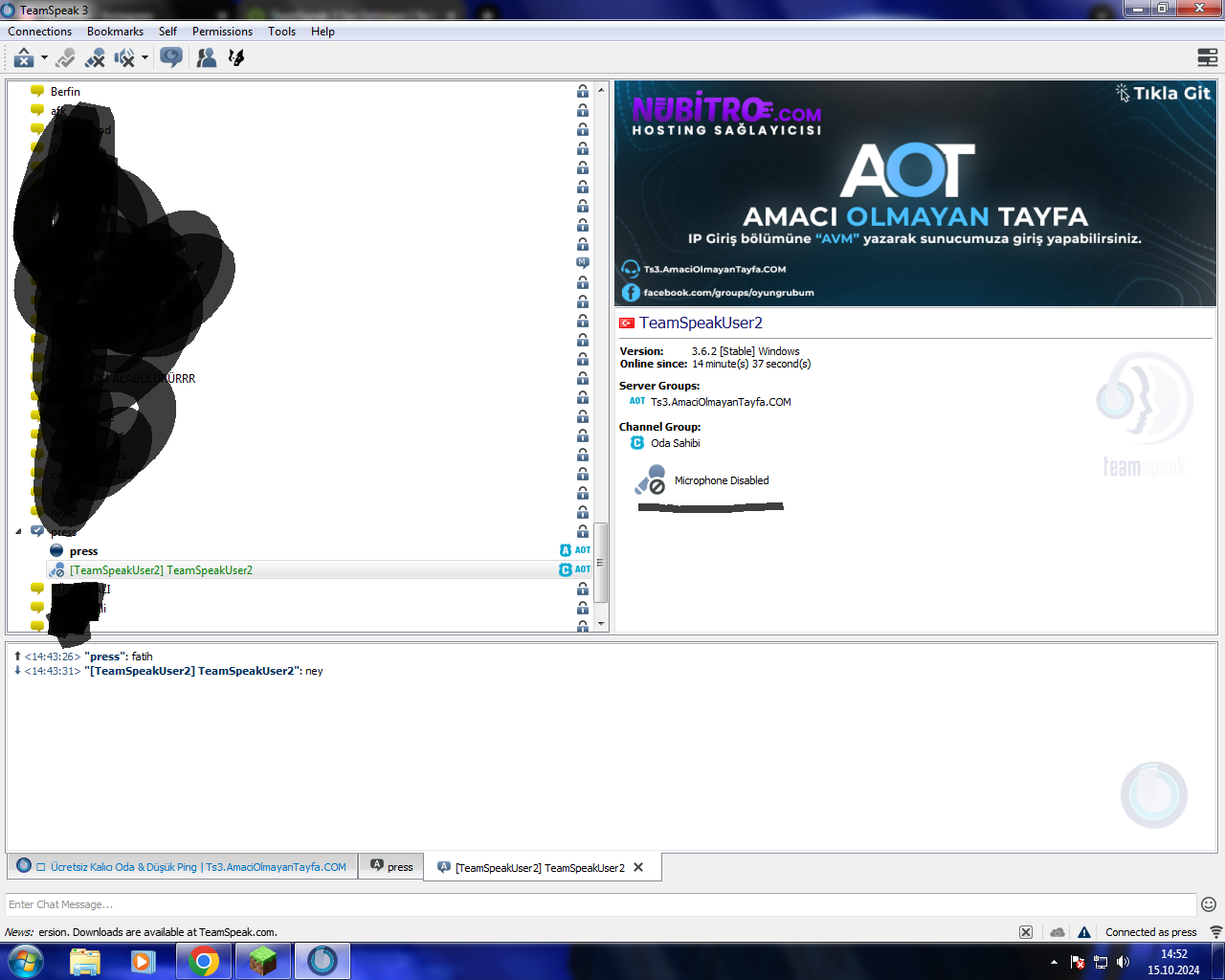Click the Overwolf wolf-head toolbar icon
Screen dimensions: 1225x980
pos(235,58)
